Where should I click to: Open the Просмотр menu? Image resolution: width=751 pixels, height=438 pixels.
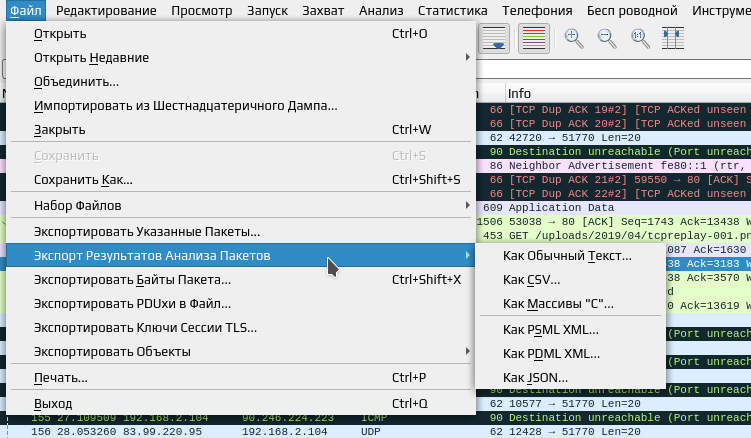point(202,10)
